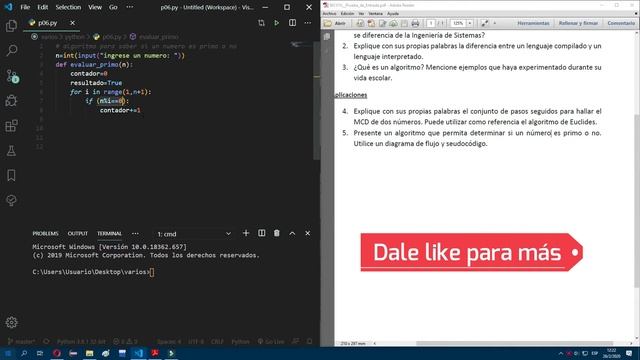Start Go Live server from status bar
Screen dimensions: 640x360
pyautogui.click(x=271, y=341)
